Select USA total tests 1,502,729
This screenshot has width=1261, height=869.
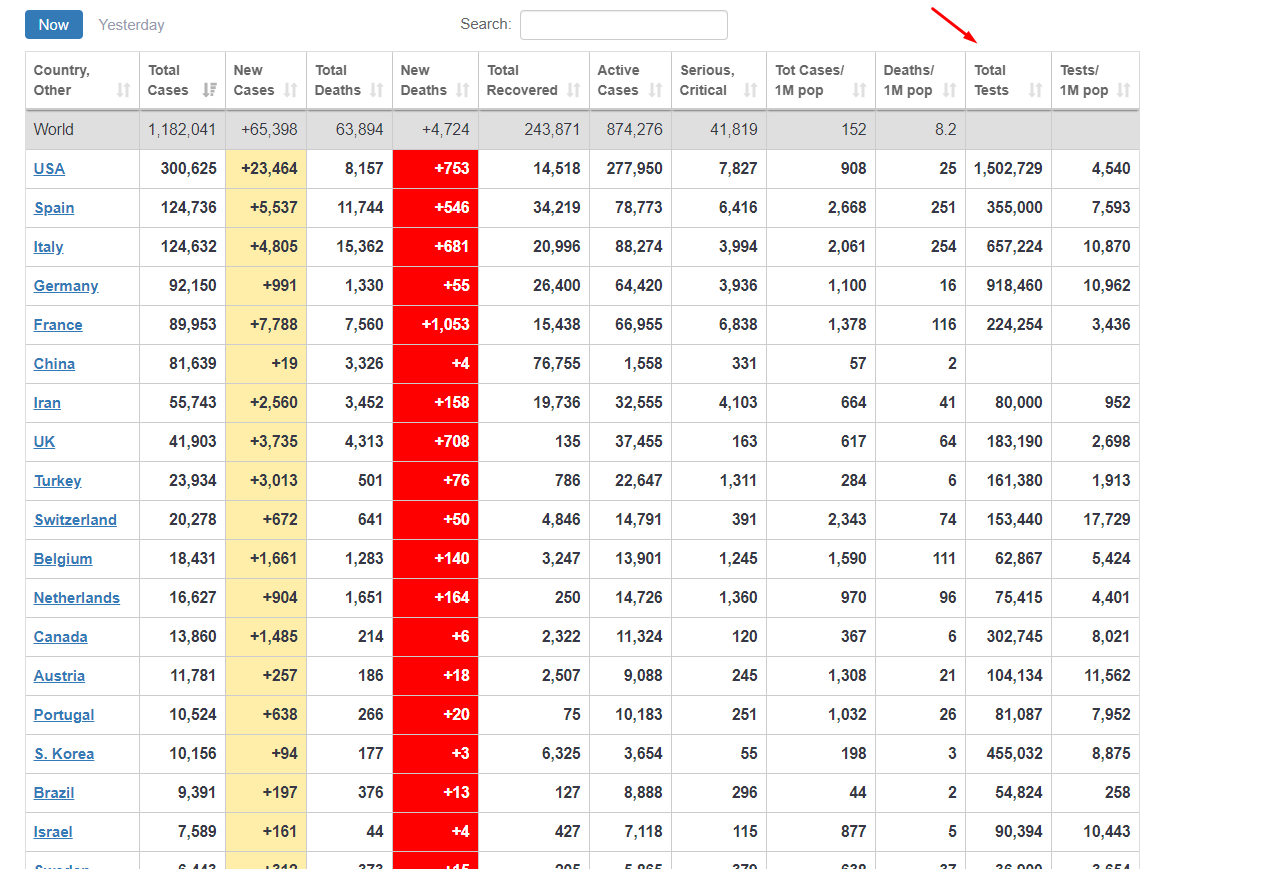pos(1008,168)
